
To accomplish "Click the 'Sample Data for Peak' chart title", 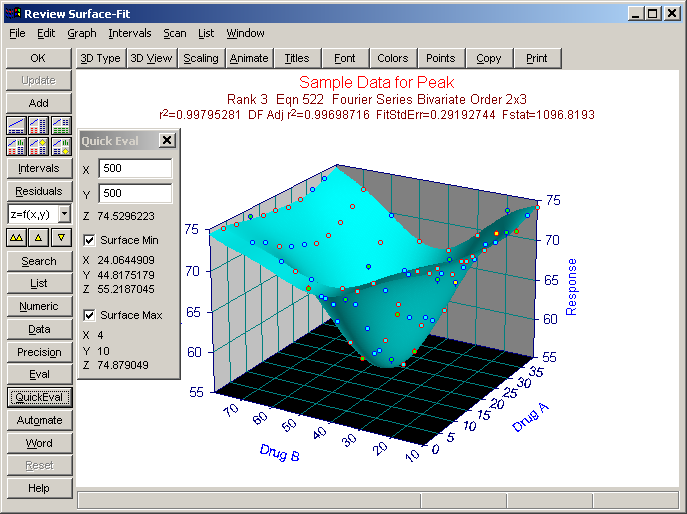I will [376, 82].
